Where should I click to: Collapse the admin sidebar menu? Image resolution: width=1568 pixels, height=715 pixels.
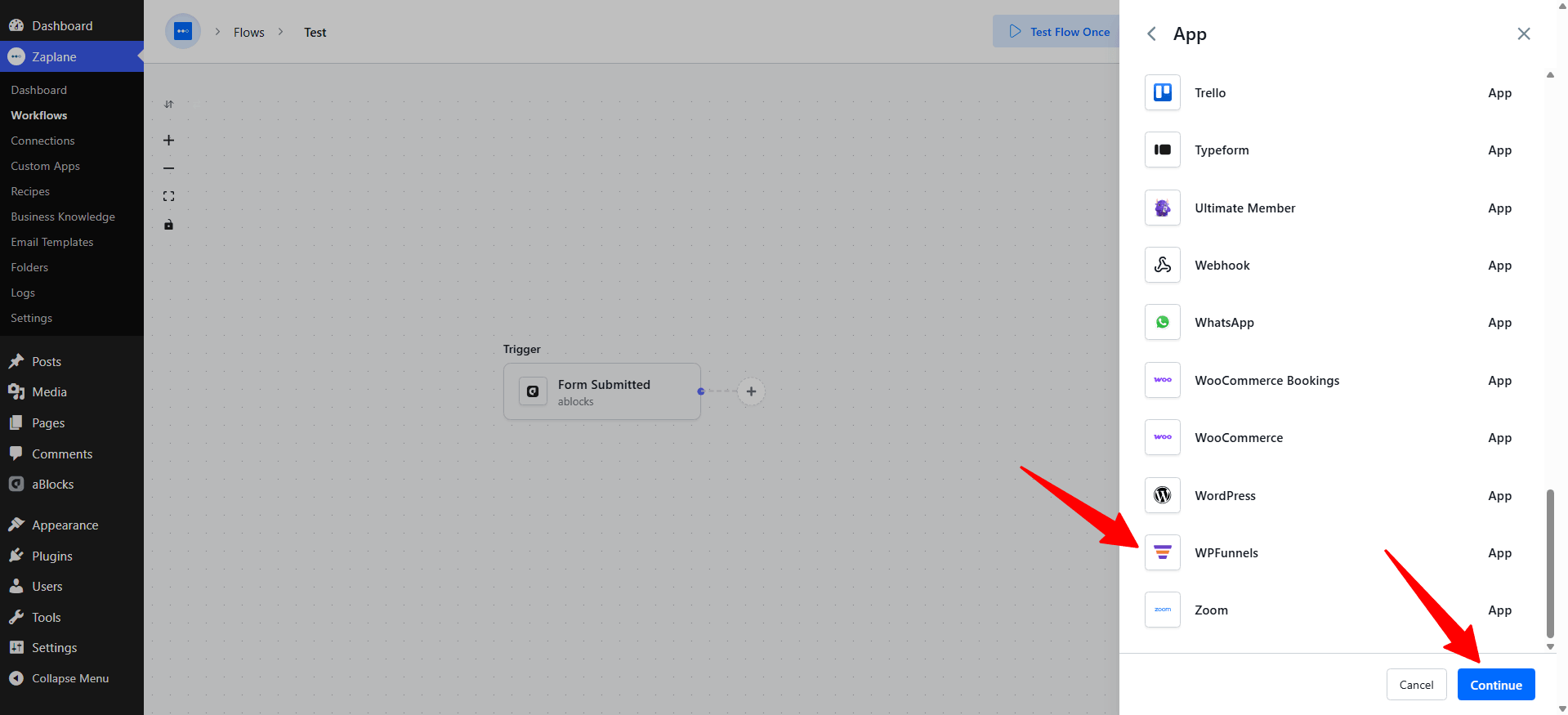72,679
